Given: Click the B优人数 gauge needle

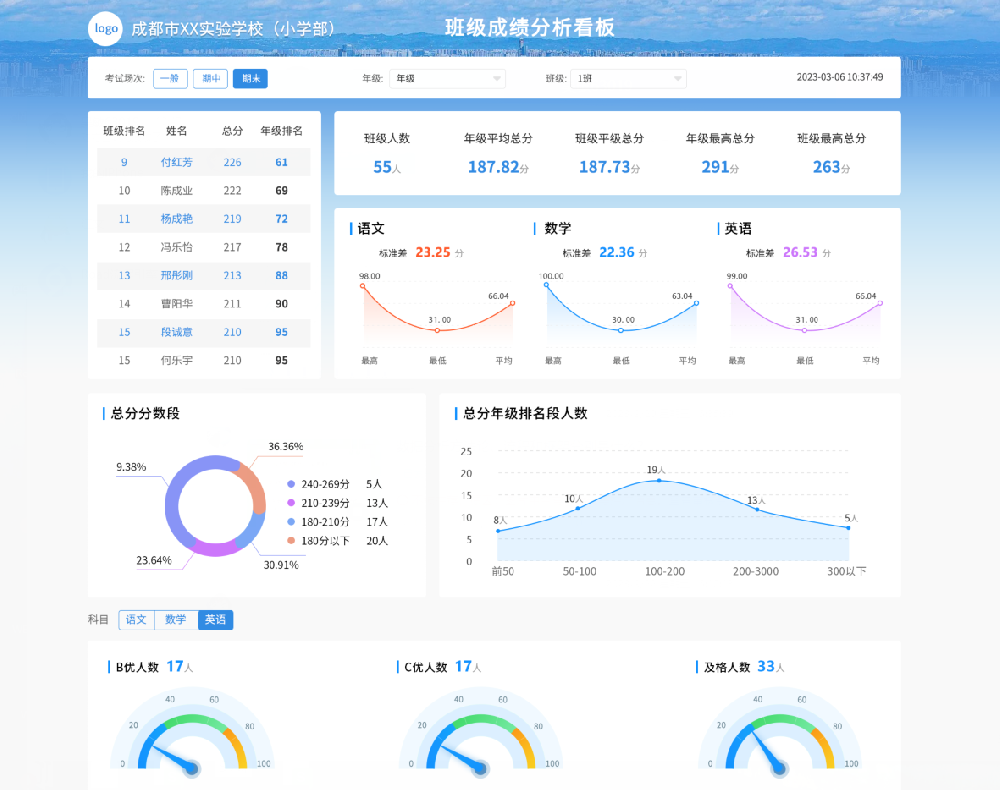Looking at the screenshot, I should coord(172,757).
